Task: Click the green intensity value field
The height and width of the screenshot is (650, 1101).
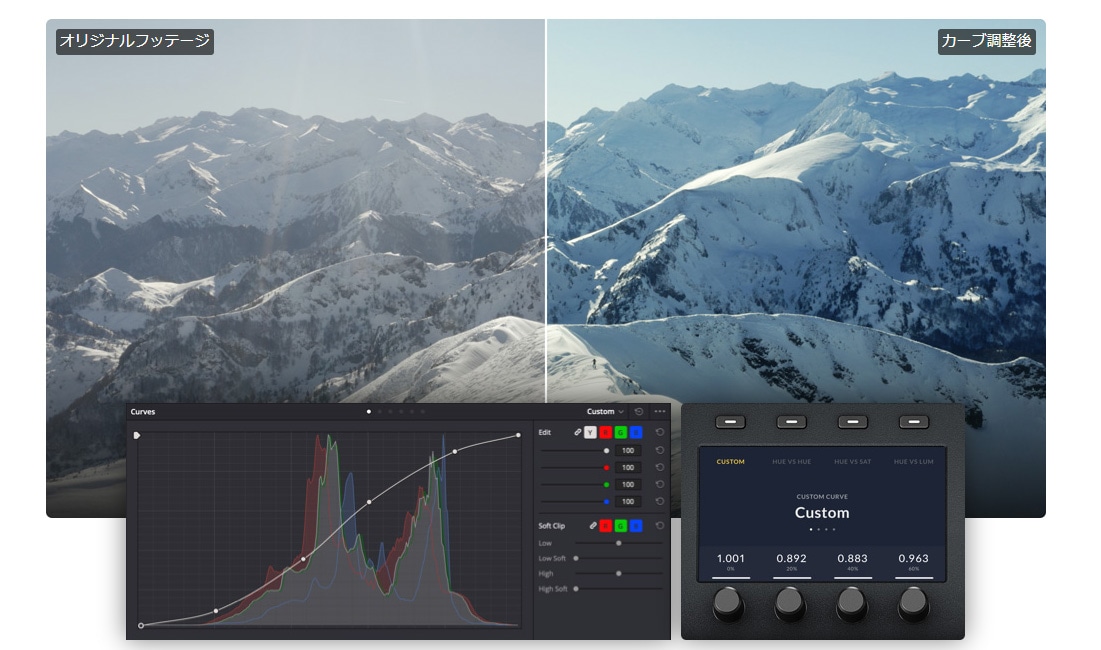Action: point(628,484)
